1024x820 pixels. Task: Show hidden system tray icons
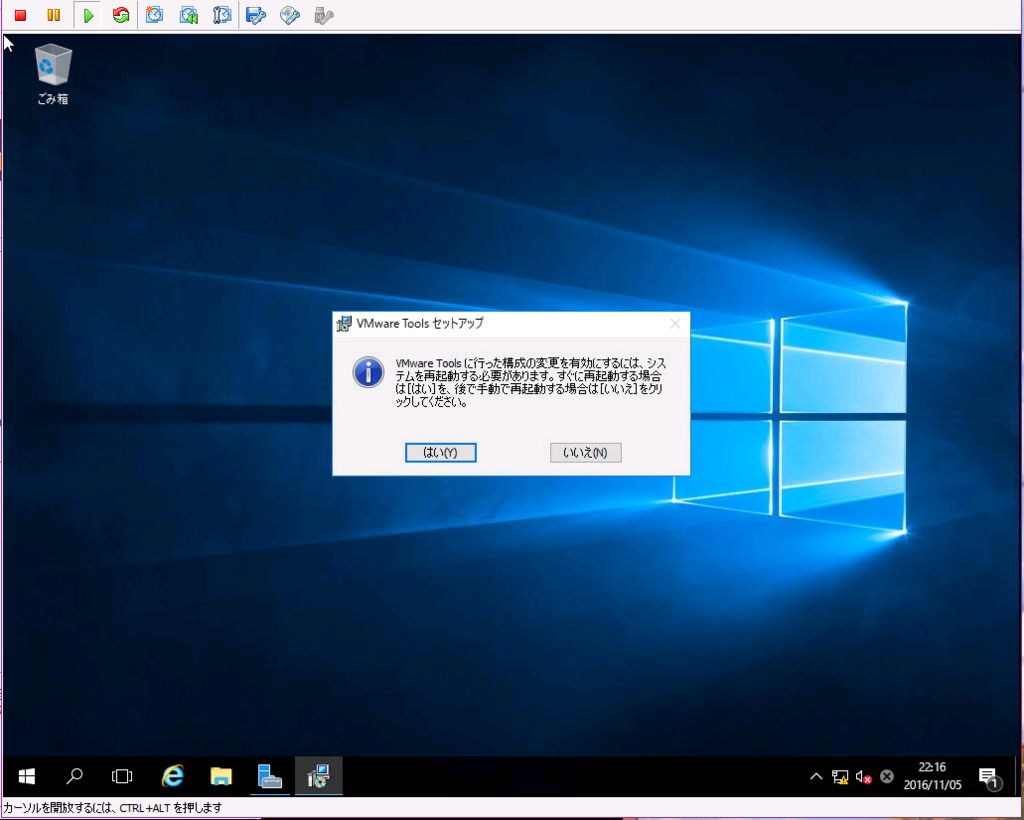(x=816, y=777)
